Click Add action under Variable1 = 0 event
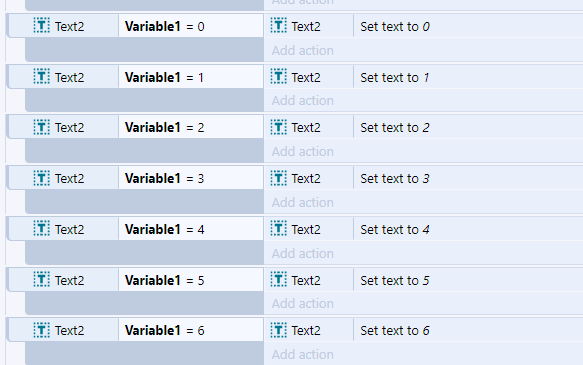 click(x=303, y=50)
